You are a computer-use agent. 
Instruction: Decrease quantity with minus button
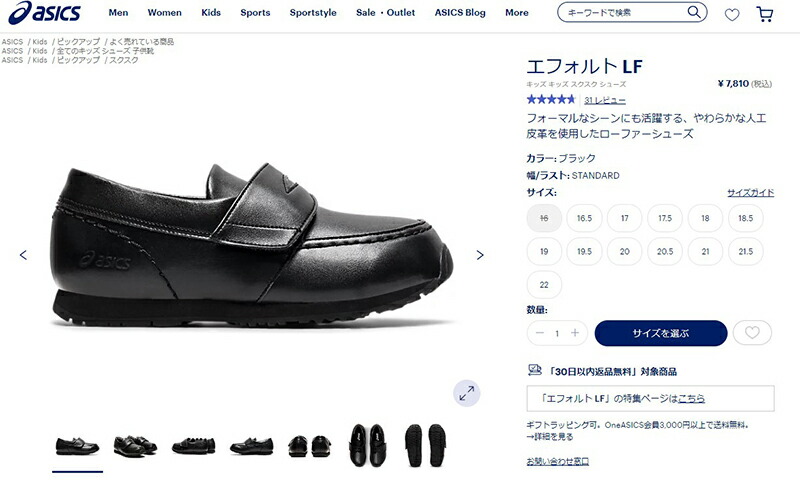coord(540,333)
